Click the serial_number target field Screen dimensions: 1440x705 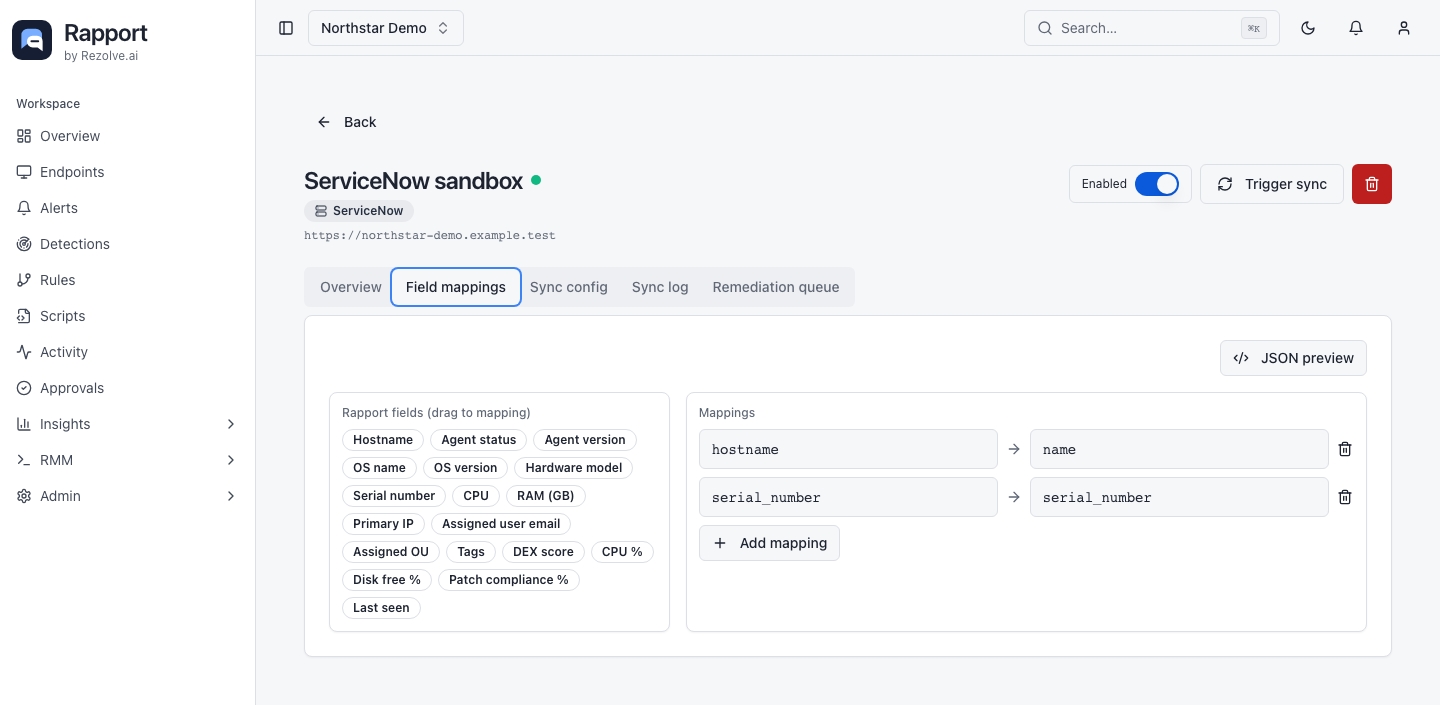[x=1179, y=497]
